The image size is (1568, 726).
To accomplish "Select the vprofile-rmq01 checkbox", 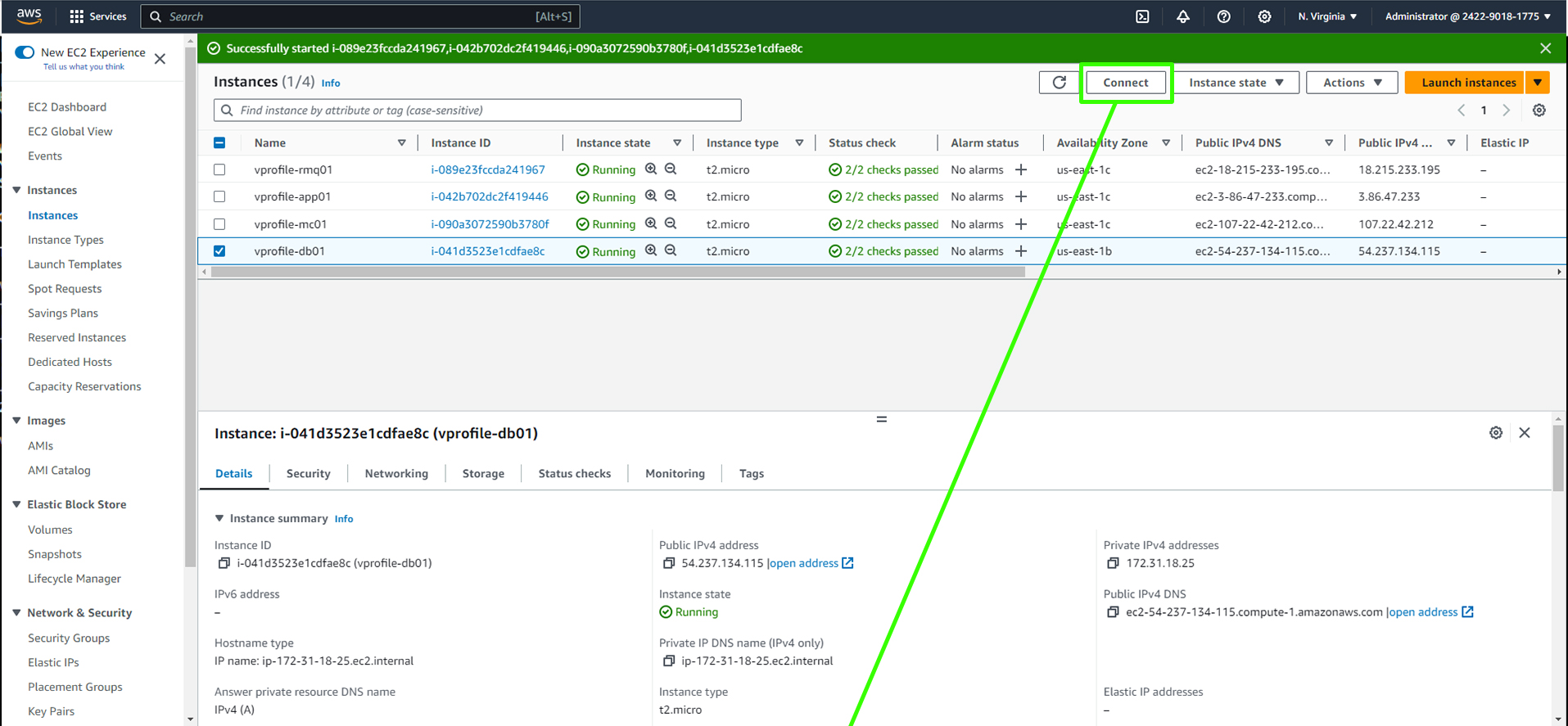I will coord(219,169).
